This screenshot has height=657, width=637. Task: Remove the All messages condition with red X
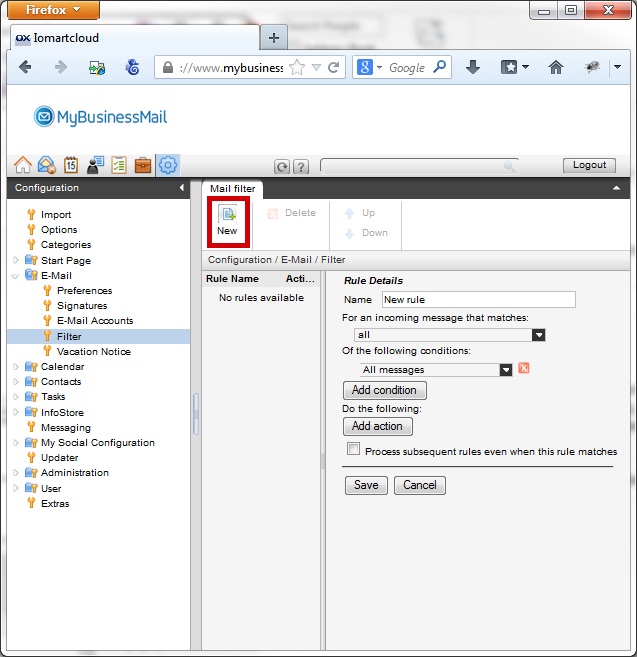click(x=523, y=369)
